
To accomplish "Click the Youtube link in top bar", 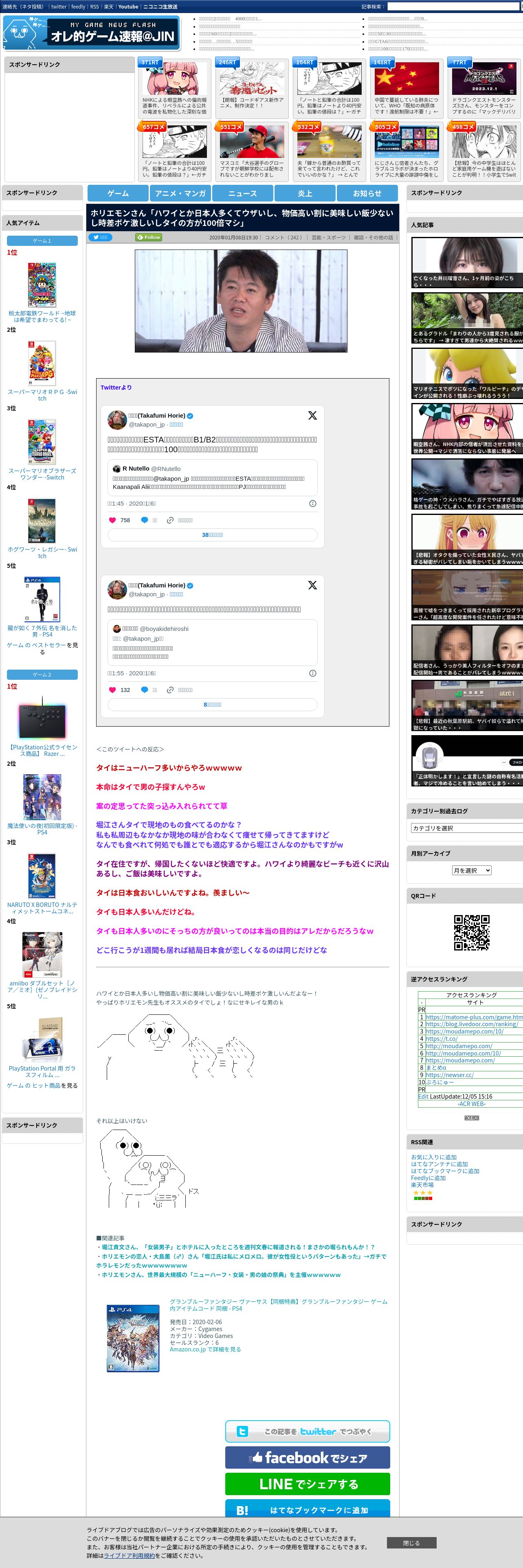I will click(x=128, y=7).
